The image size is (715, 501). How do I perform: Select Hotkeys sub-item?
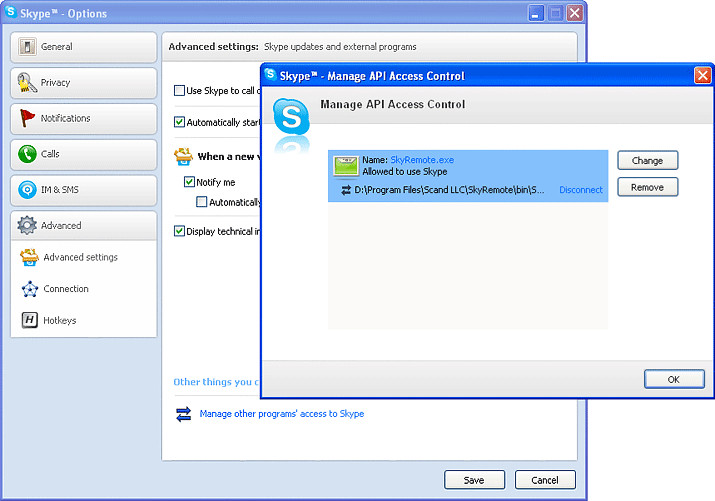[59, 320]
